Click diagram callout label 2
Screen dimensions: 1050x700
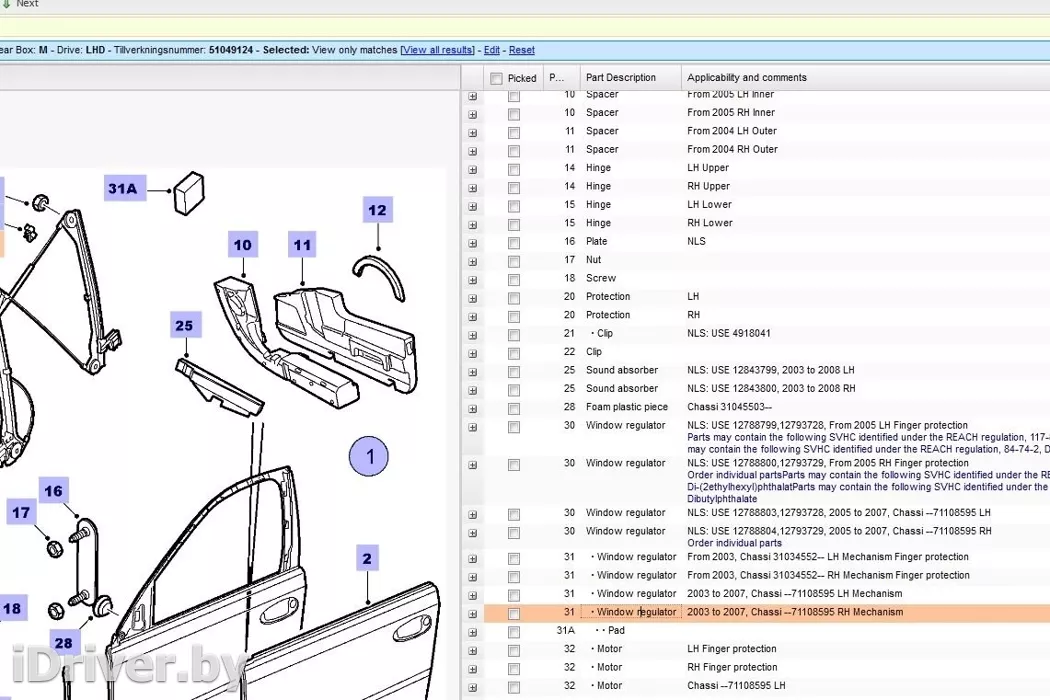[x=367, y=558]
